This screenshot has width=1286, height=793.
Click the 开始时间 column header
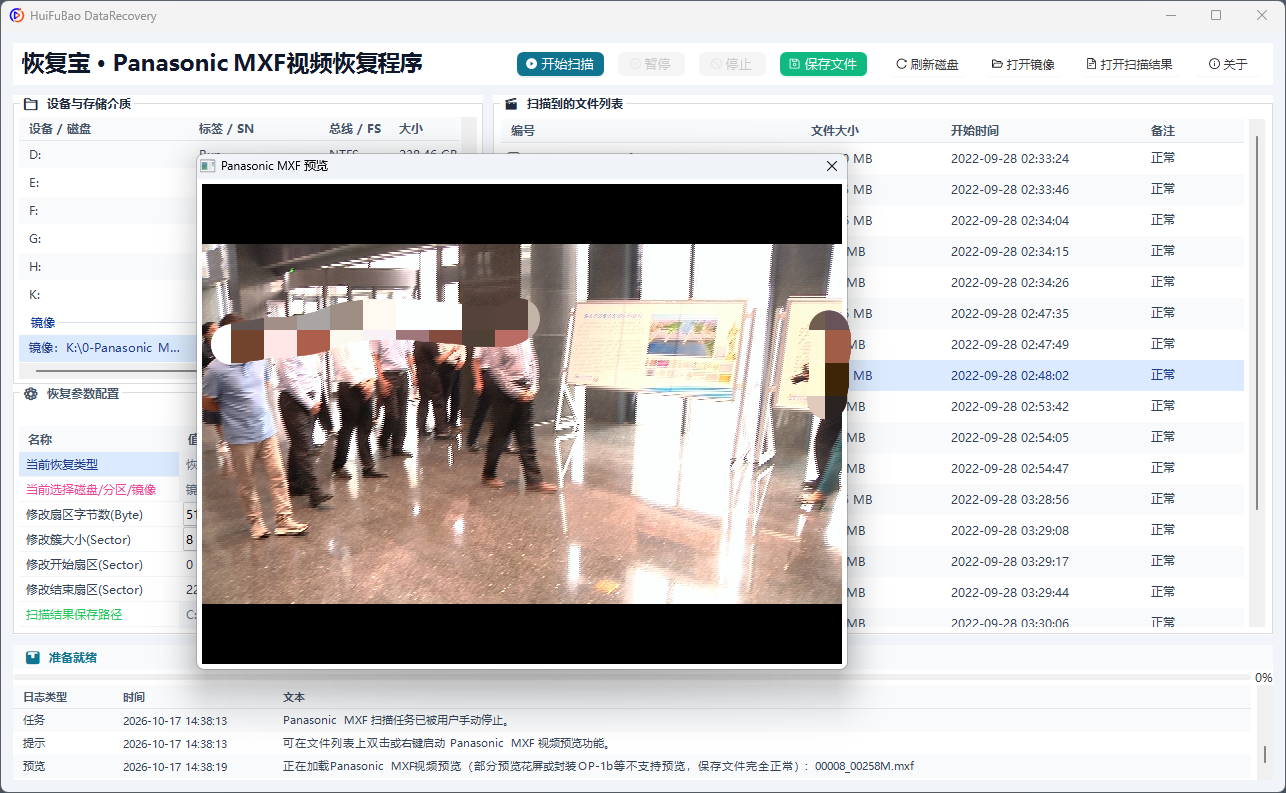(974, 131)
